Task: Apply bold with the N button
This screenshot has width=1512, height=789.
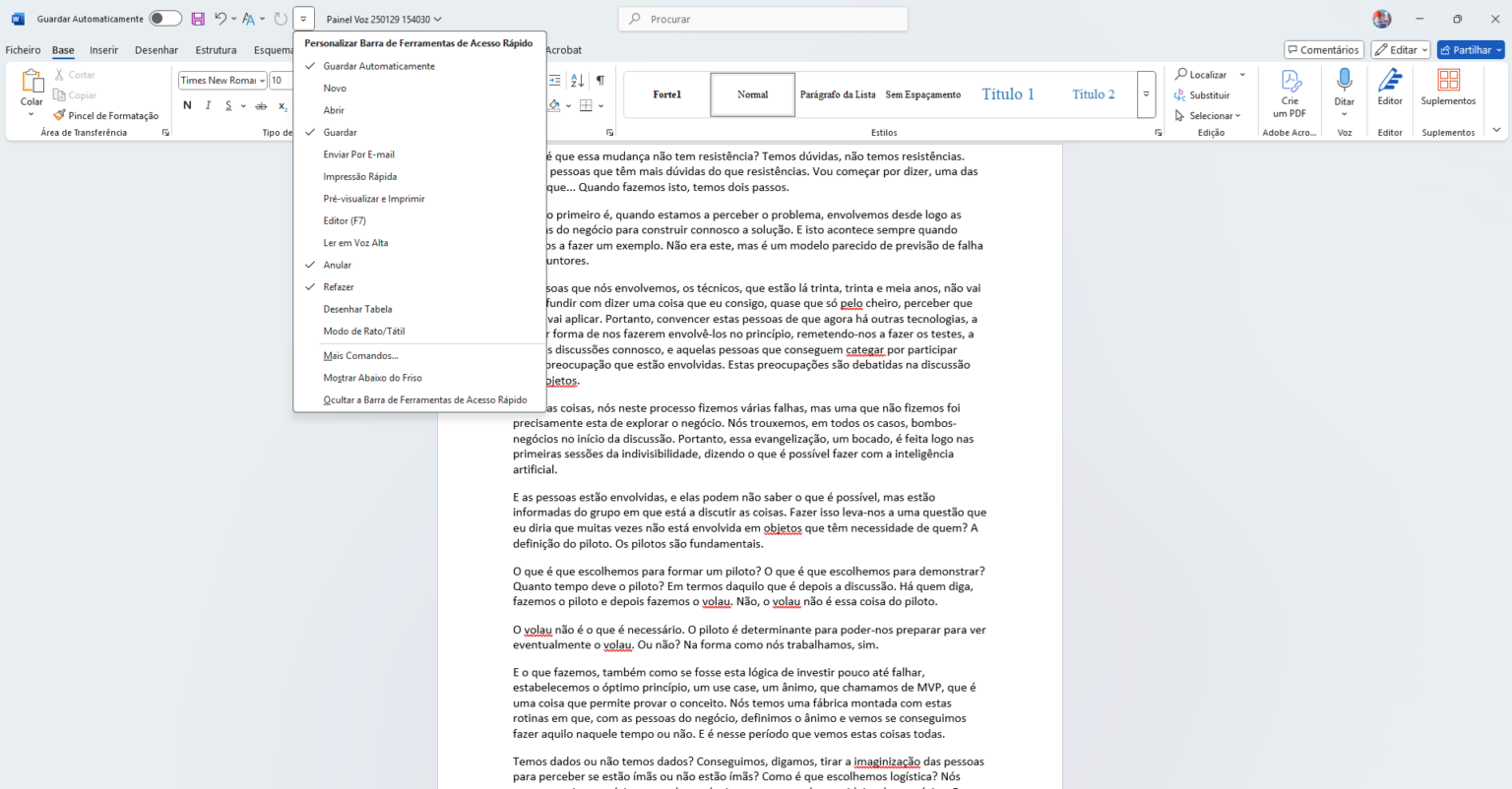Action: [x=187, y=105]
